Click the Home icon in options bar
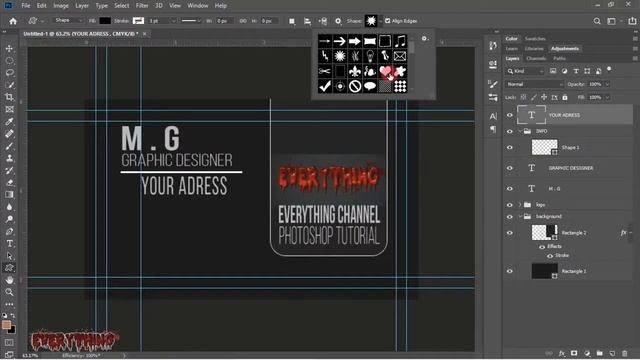 pyautogui.click(x=13, y=21)
